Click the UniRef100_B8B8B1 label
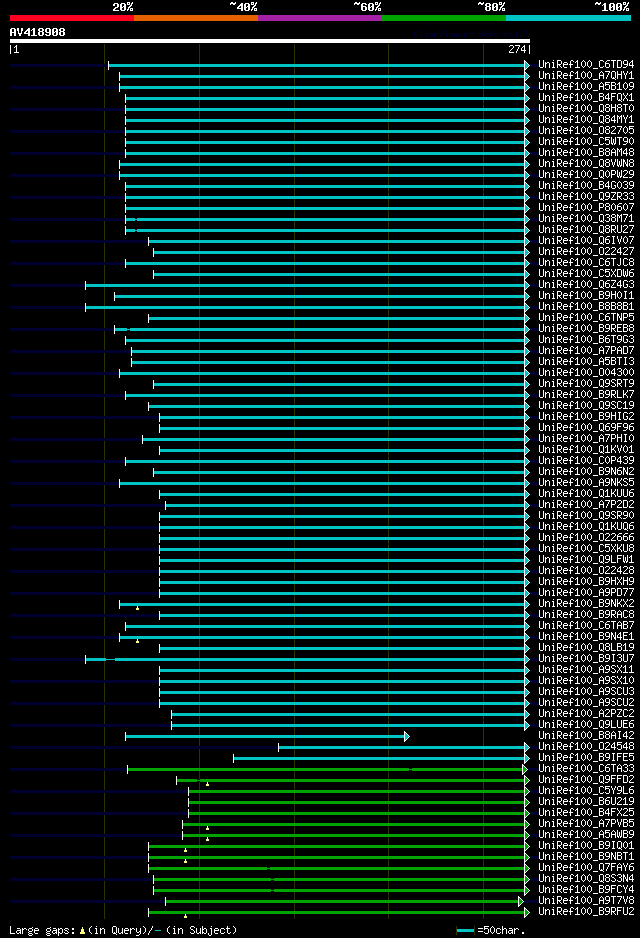Image resolution: width=640 pixels, height=938 pixels. [x=586, y=306]
